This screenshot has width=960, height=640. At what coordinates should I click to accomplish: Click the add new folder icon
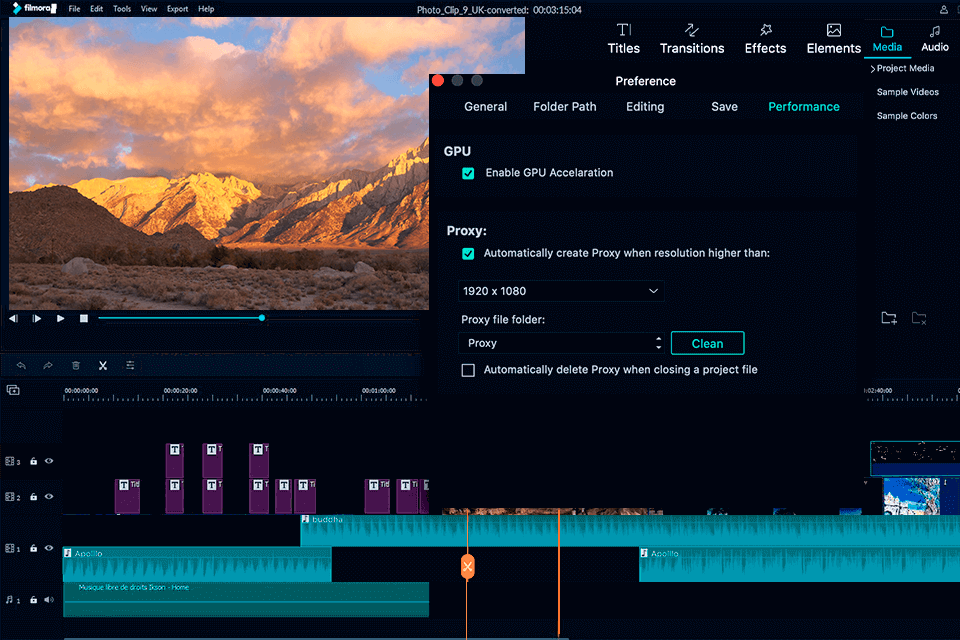(889, 318)
